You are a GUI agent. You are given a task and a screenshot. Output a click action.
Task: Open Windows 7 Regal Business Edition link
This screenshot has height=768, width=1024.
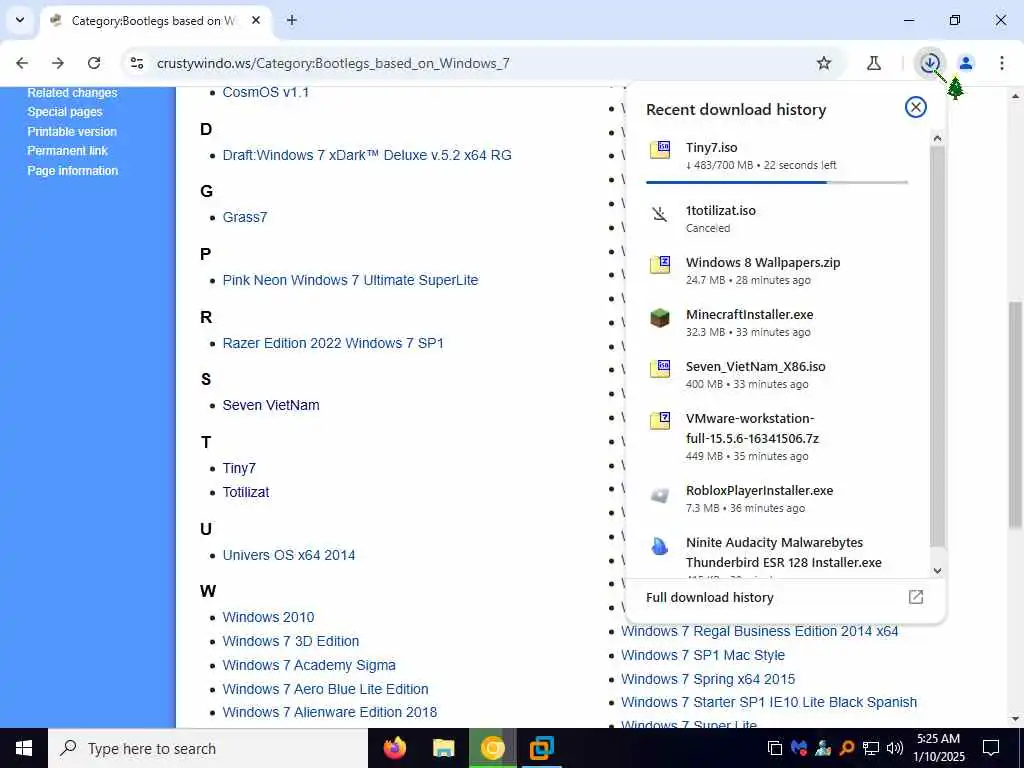coord(760,632)
